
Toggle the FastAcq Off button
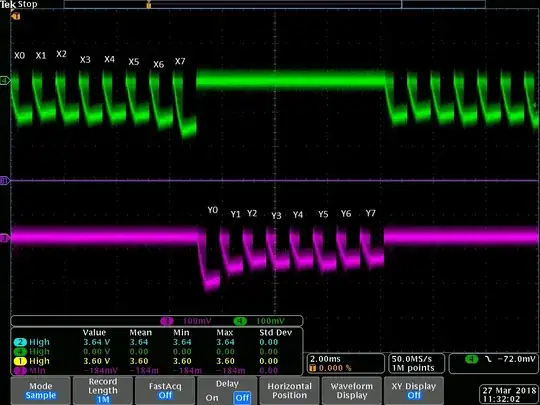tap(165, 391)
